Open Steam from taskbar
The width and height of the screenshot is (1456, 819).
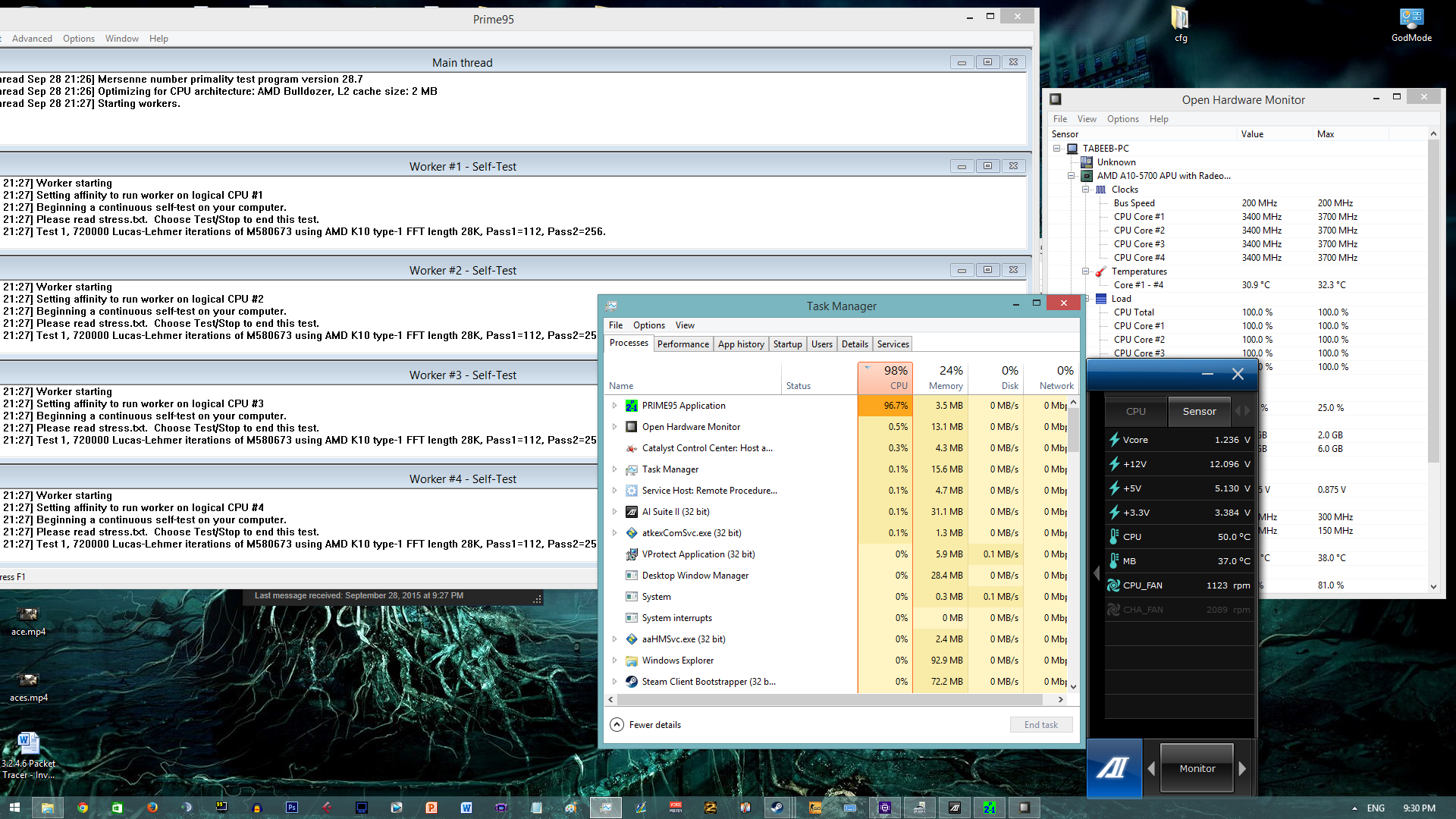coord(777,808)
